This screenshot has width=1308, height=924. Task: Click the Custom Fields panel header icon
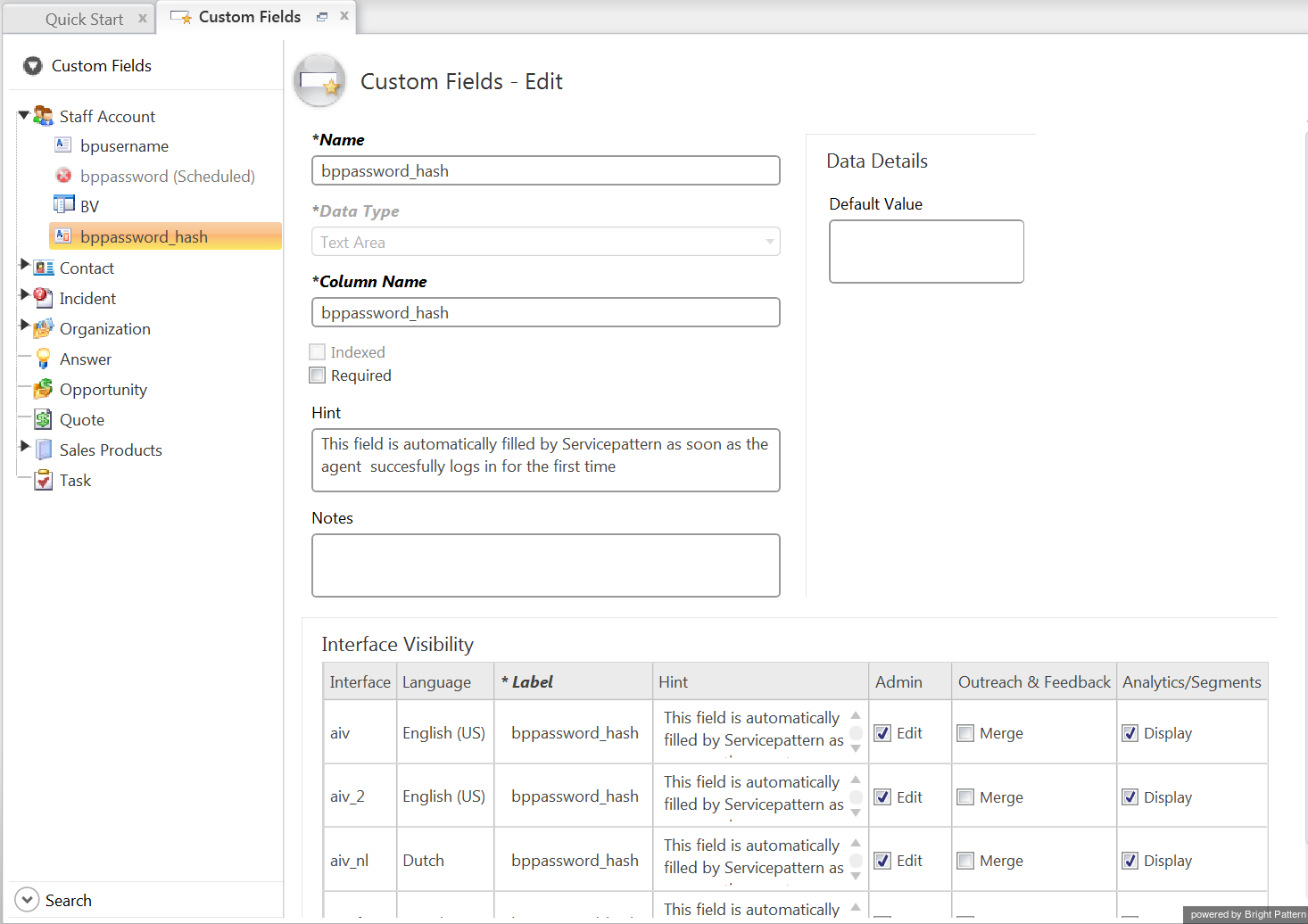[x=33, y=65]
